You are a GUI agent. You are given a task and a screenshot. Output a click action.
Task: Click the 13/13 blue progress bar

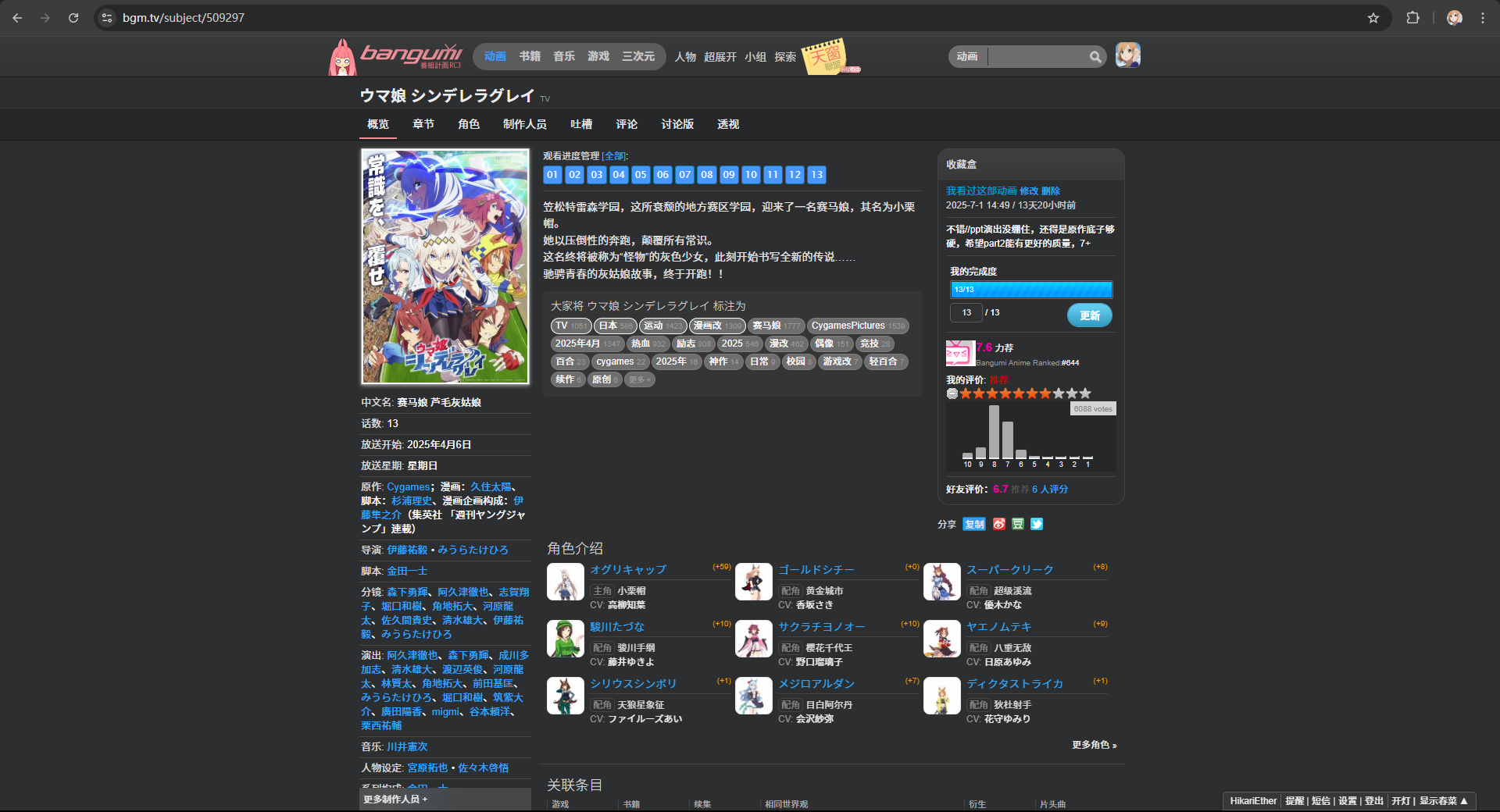pos(1031,290)
